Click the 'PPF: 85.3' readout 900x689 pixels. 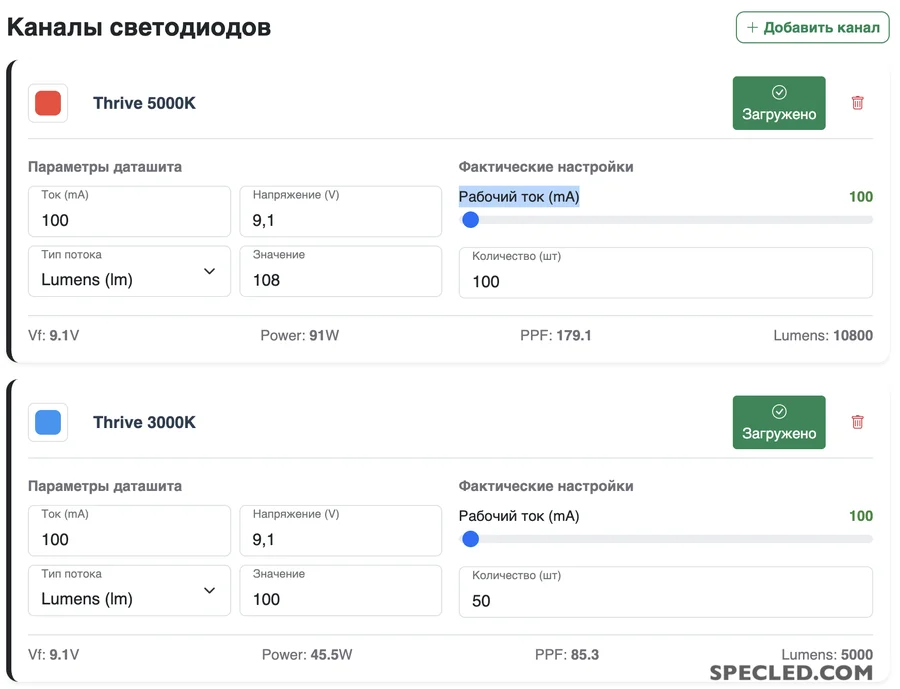[567, 655]
